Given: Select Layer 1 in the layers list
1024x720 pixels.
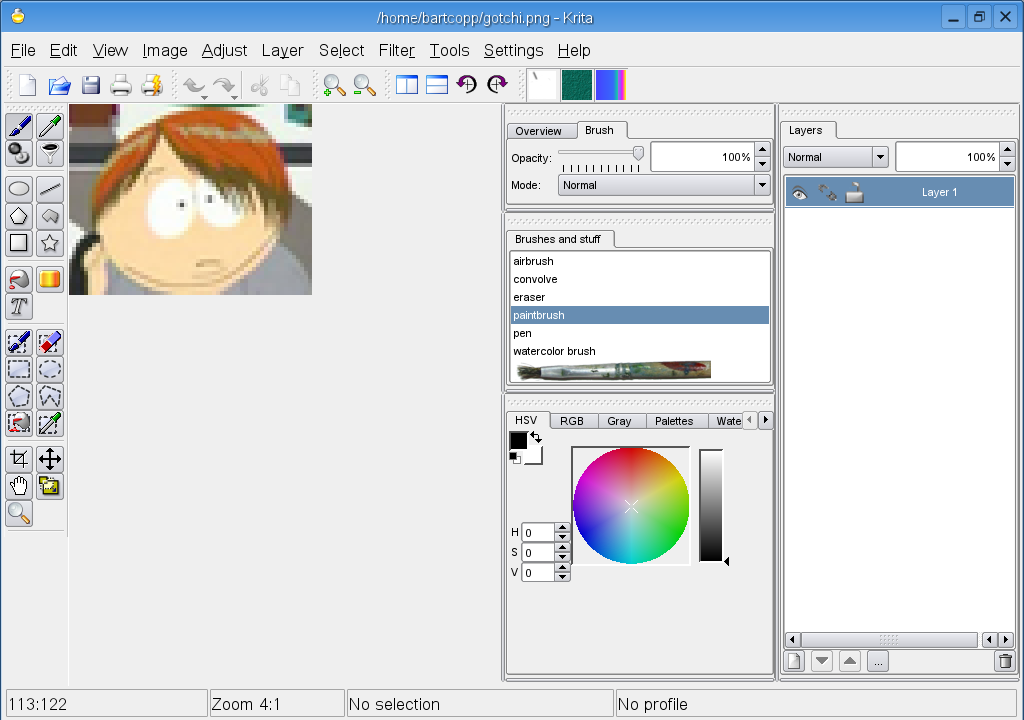Looking at the screenshot, I should pos(899,193).
